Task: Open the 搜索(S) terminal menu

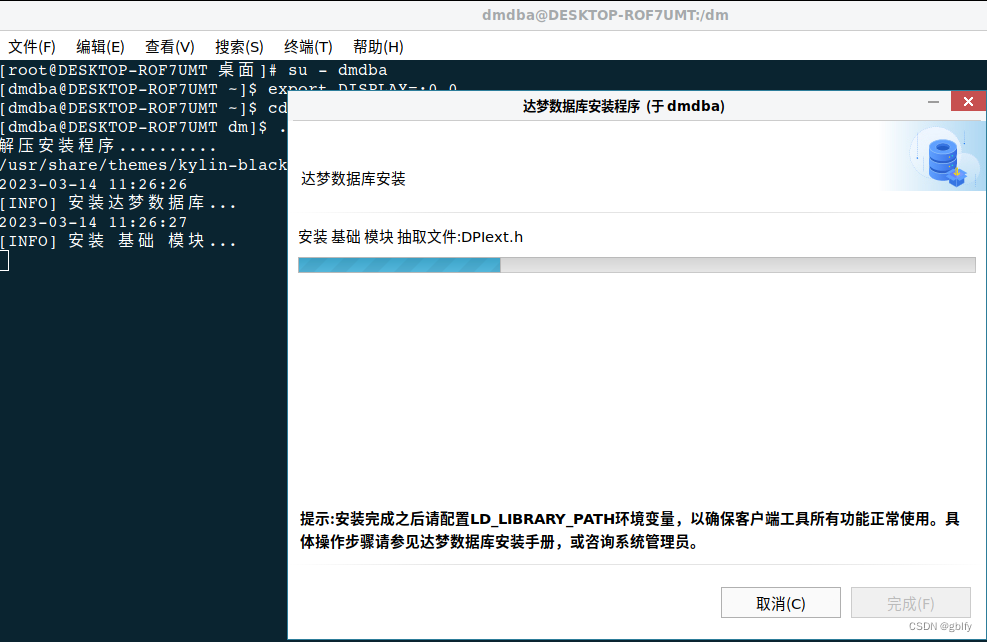Action: coord(239,47)
